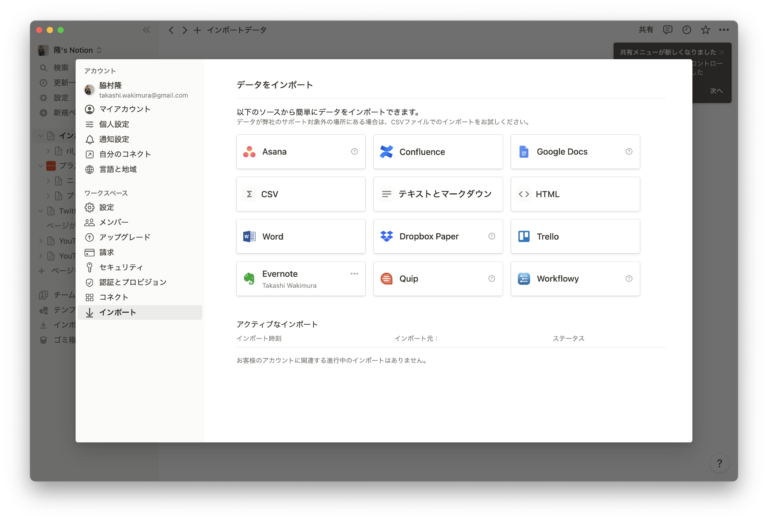Import a Word document
768x521 pixels.
coord(300,237)
